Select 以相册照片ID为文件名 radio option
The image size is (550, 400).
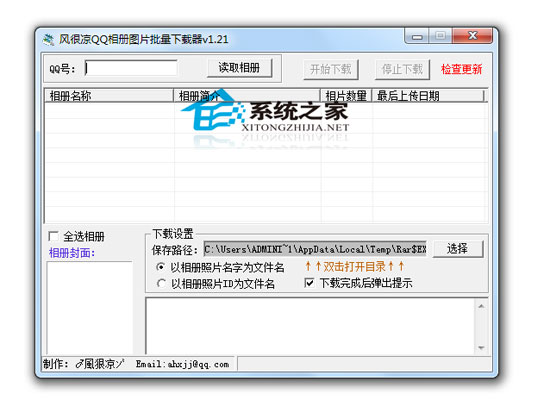[161, 283]
